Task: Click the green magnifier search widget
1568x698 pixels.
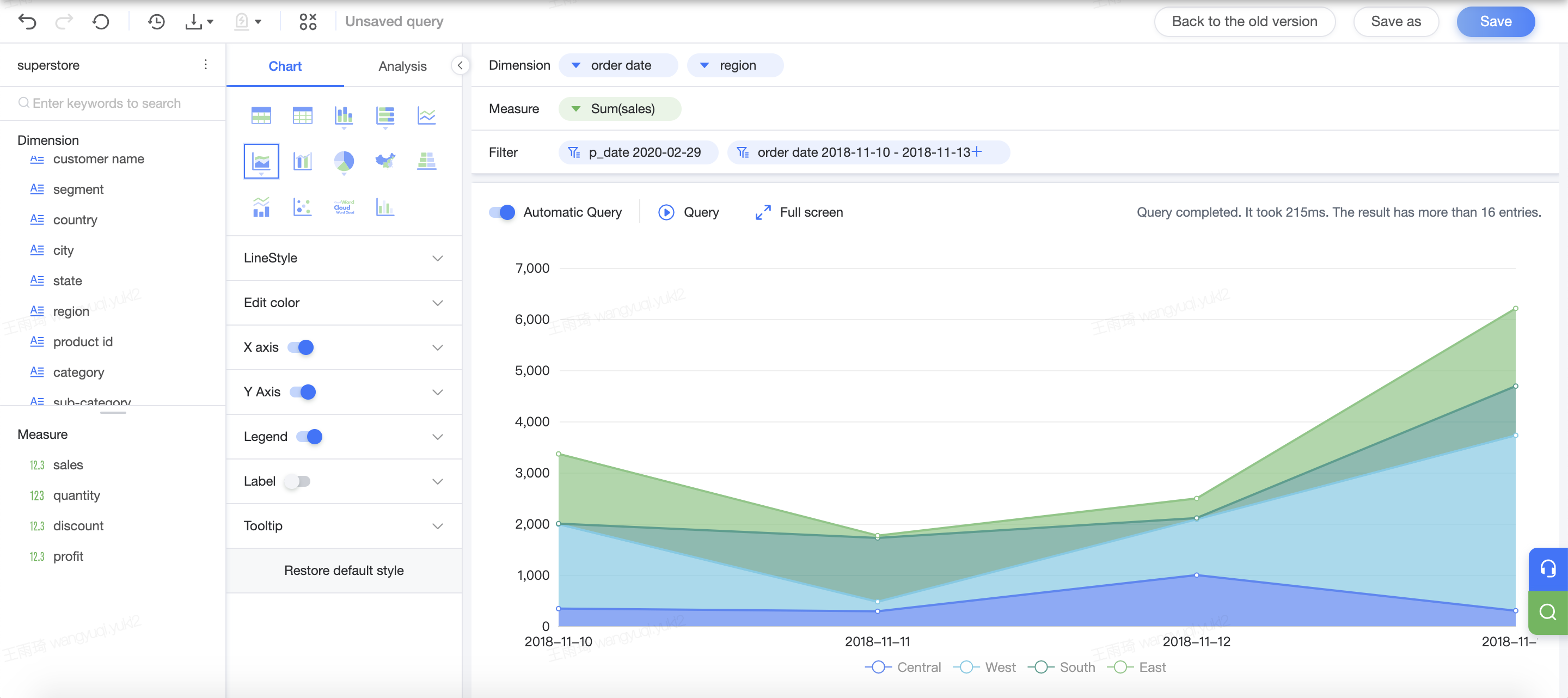Action: coord(1548,612)
